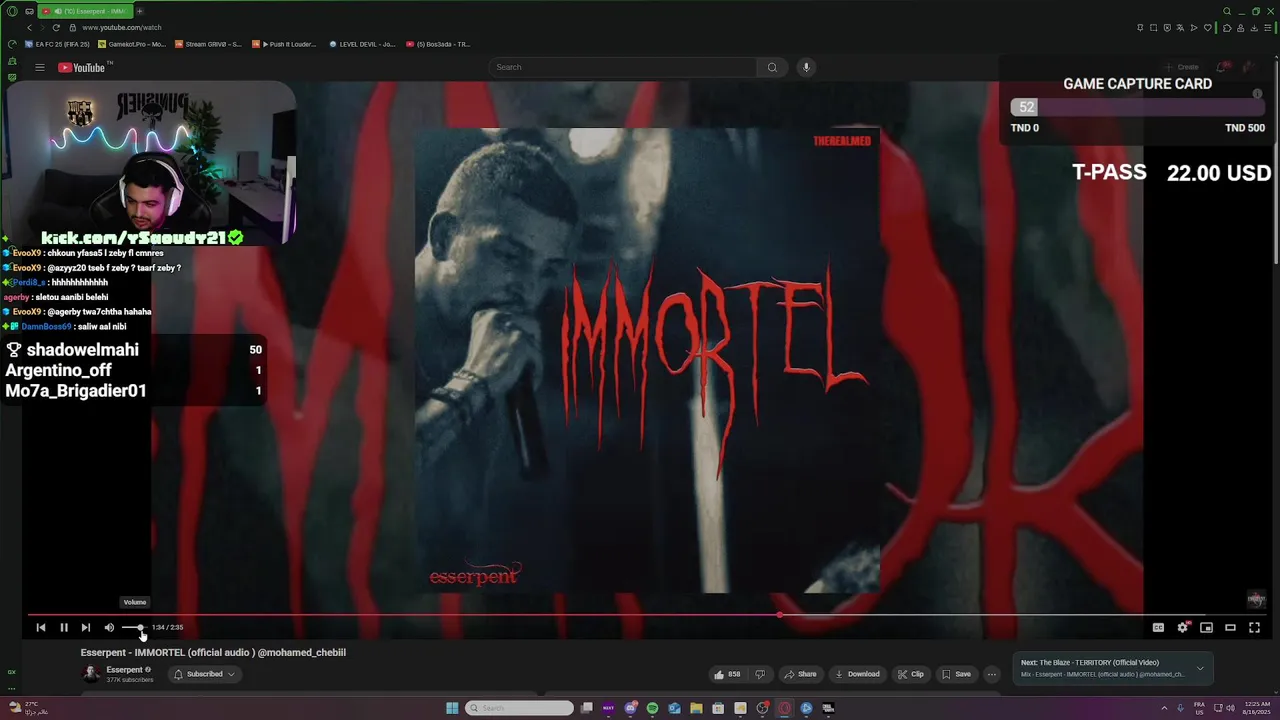Save the video to a playlist

[x=956, y=674]
